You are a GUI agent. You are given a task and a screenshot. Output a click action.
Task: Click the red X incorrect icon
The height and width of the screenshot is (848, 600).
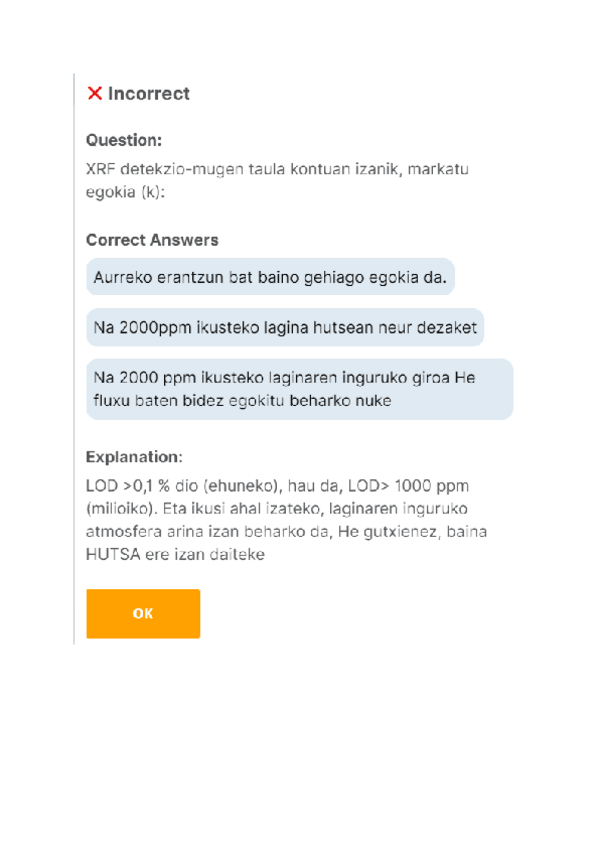click(x=94, y=93)
